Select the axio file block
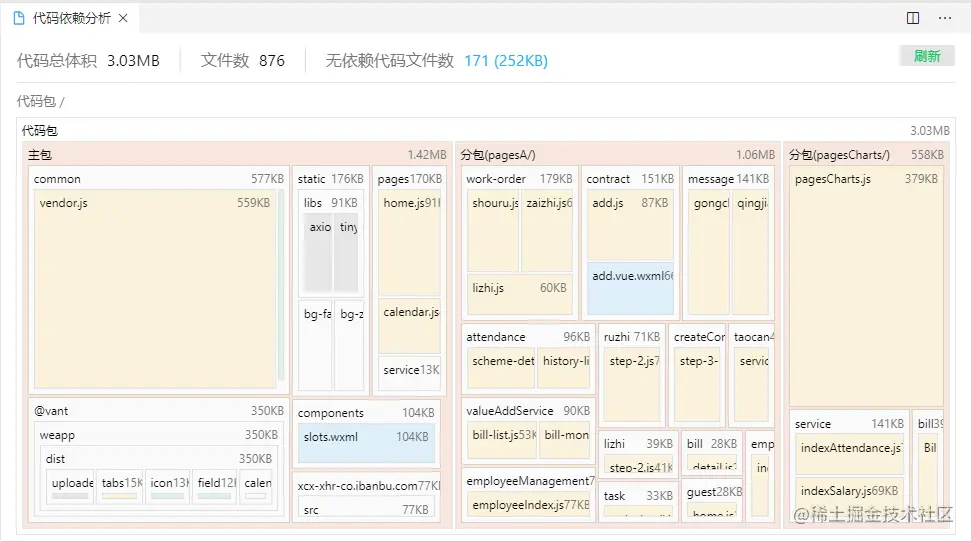Viewport: 971px width, 542px height. (320, 253)
